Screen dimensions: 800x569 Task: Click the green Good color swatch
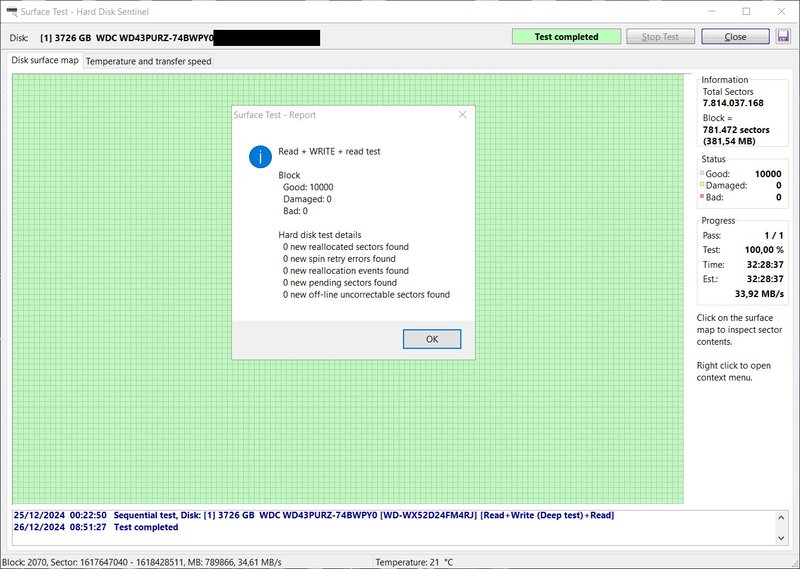(702, 173)
